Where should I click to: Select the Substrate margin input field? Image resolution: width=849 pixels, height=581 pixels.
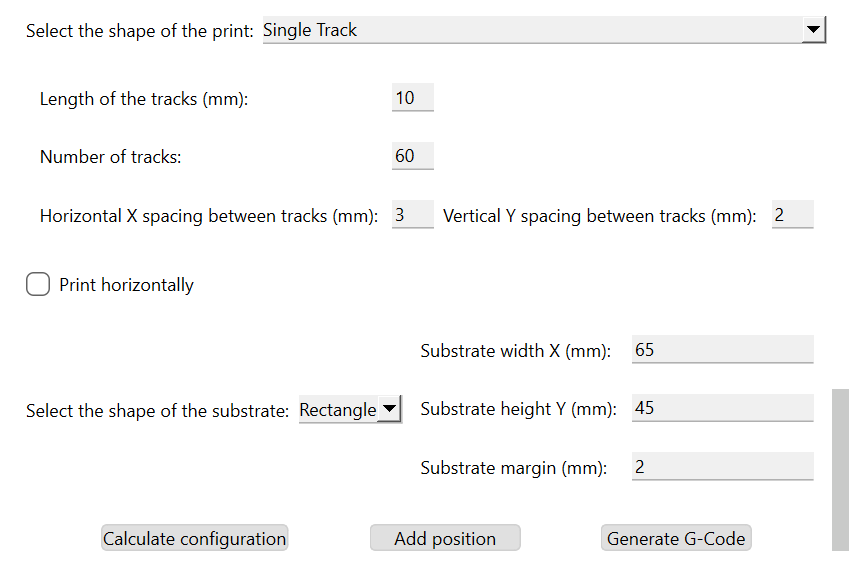click(722, 466)
